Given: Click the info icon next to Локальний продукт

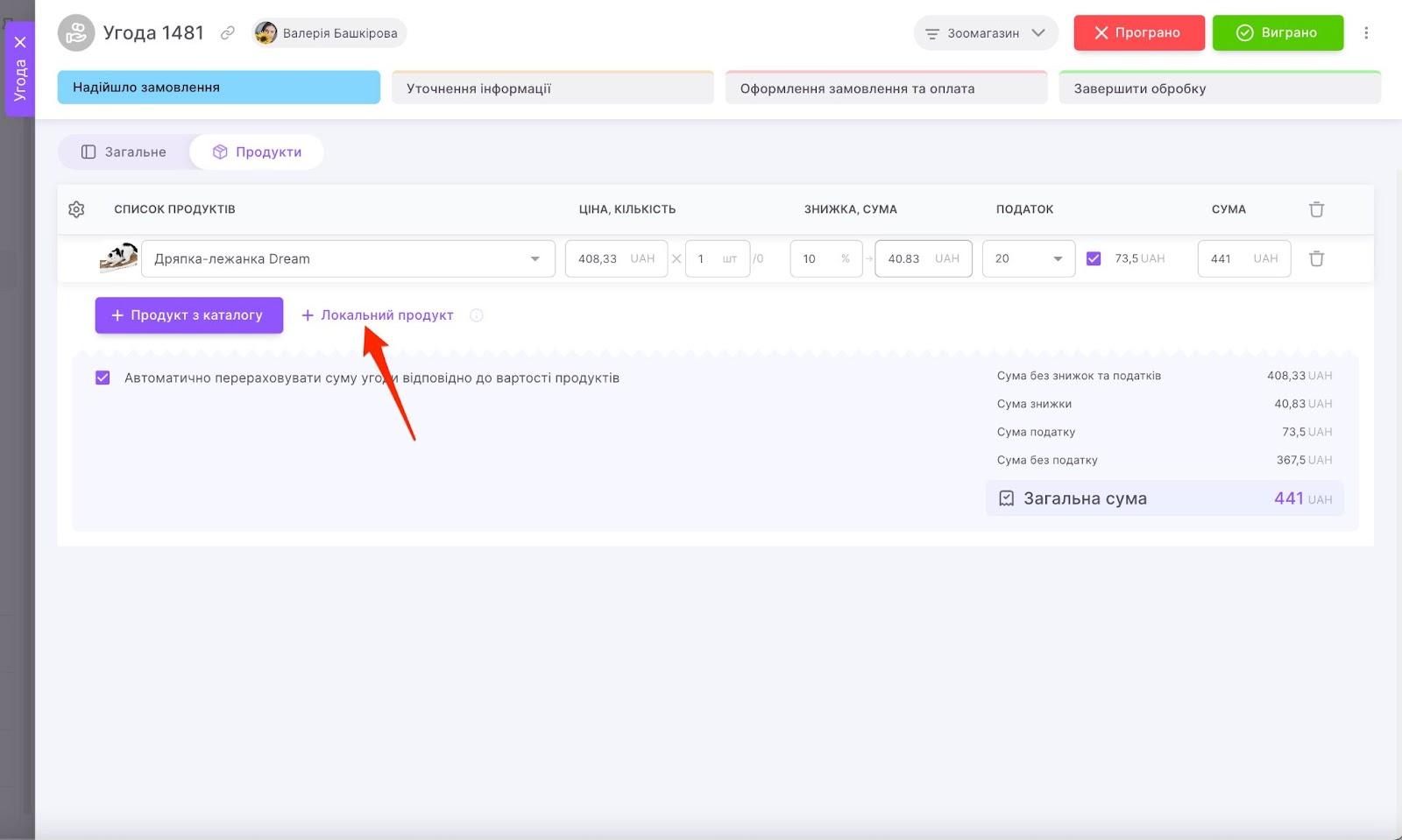Looking at the screenshot, I should [x=476, y=315].
